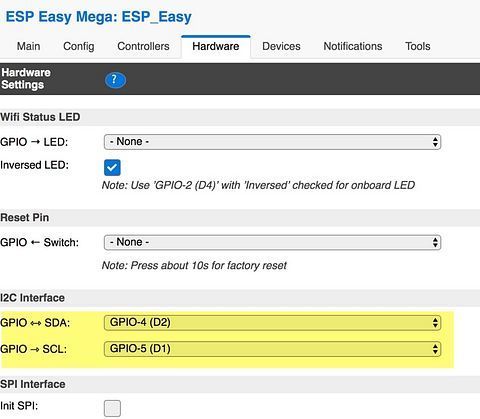The height and width of the screenshot is (419, 480).
Task: Open the Hardware Settings help icon
Action: click(x=115, y=80)
